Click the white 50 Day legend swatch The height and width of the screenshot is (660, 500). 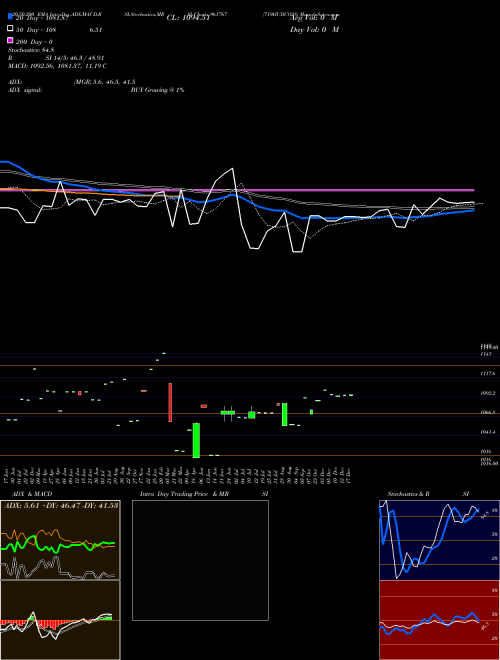10,29
